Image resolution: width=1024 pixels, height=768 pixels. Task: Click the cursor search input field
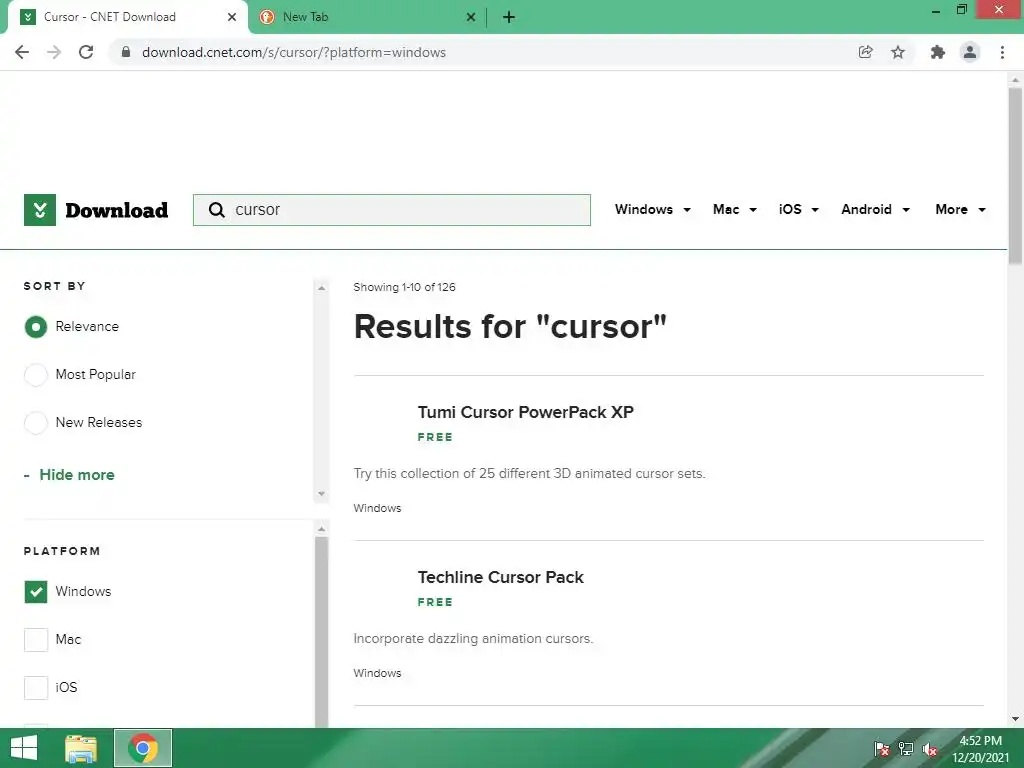(x=392, y=210)
